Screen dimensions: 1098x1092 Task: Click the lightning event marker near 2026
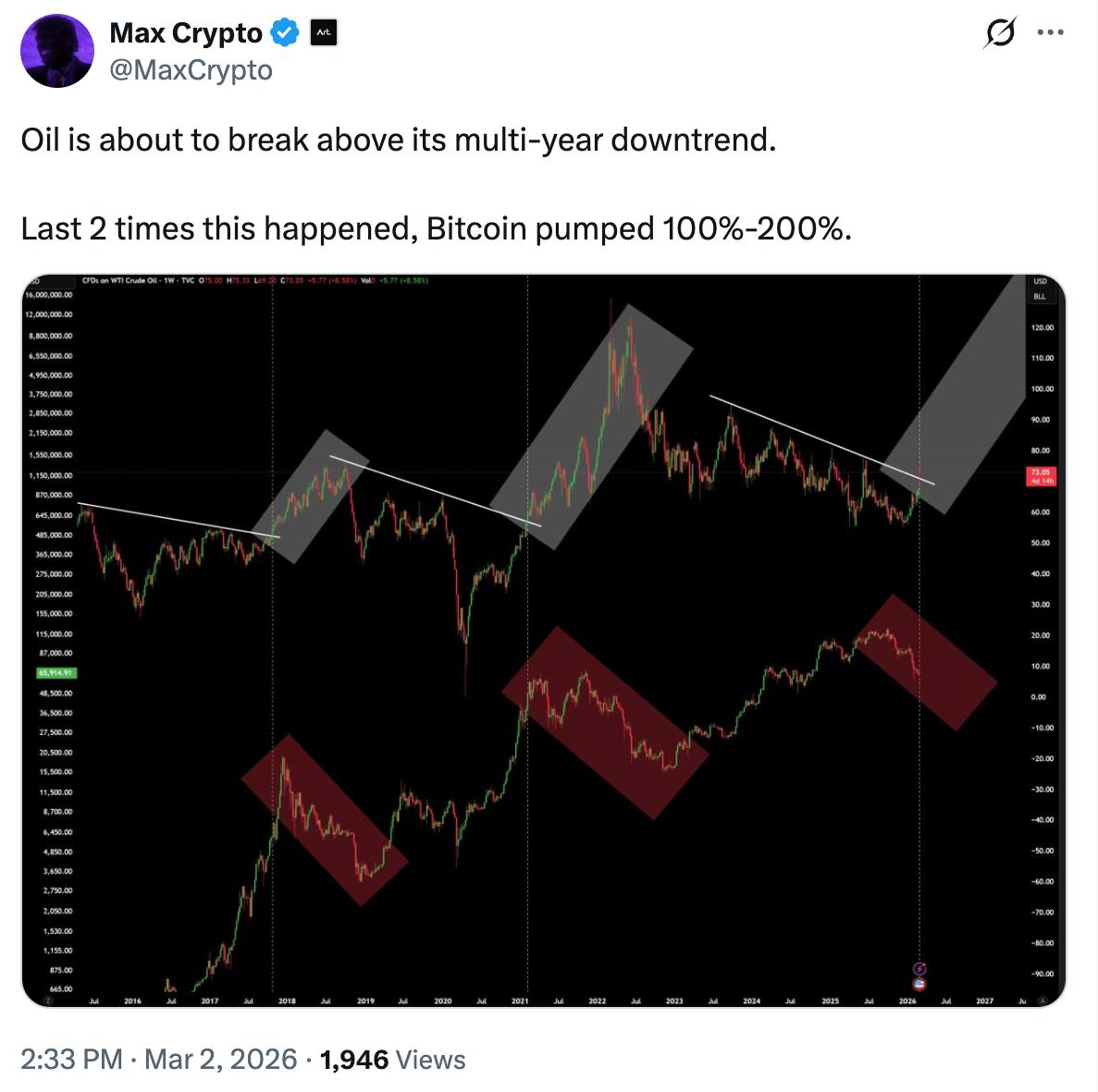[919, 967]
